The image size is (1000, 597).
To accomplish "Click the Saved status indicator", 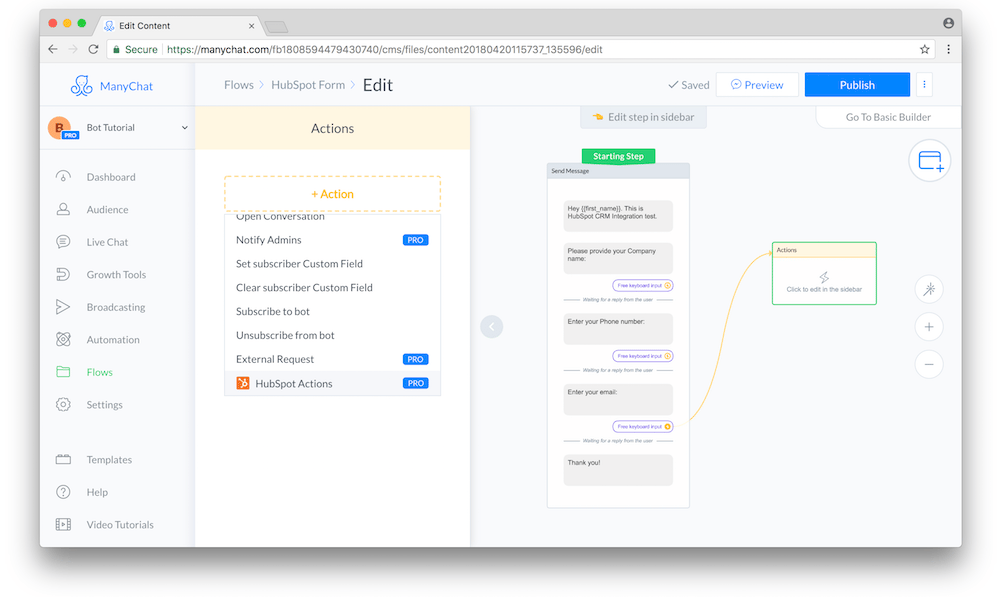I will [688, 85].
